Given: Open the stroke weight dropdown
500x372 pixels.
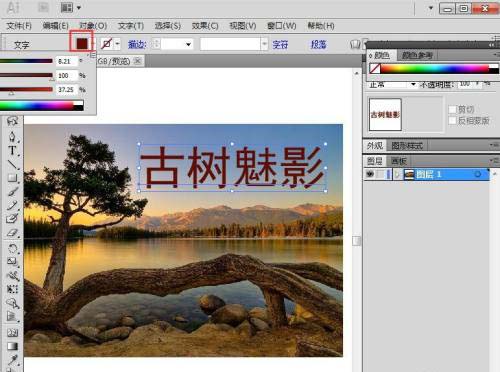Looking at the screenshot, I should pyautogui.click(x=189, y=44).
